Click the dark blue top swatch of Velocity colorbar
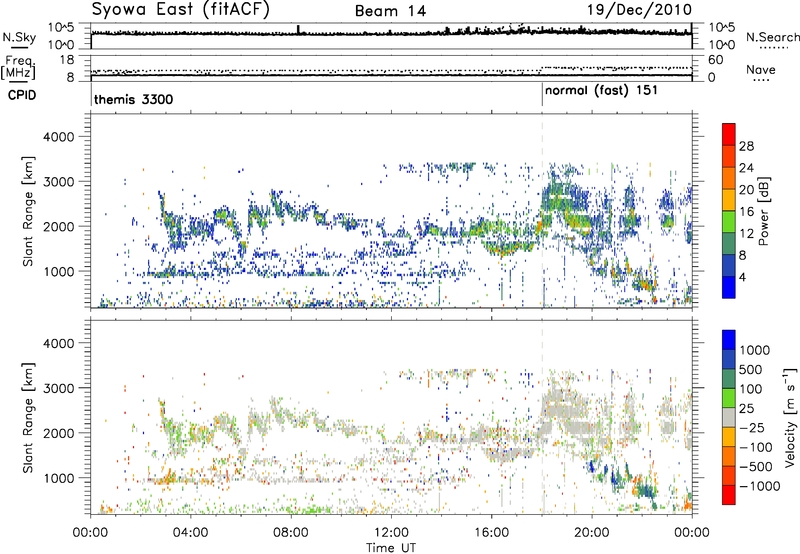This screenshot has width=800, height=554. pos(729,340)
